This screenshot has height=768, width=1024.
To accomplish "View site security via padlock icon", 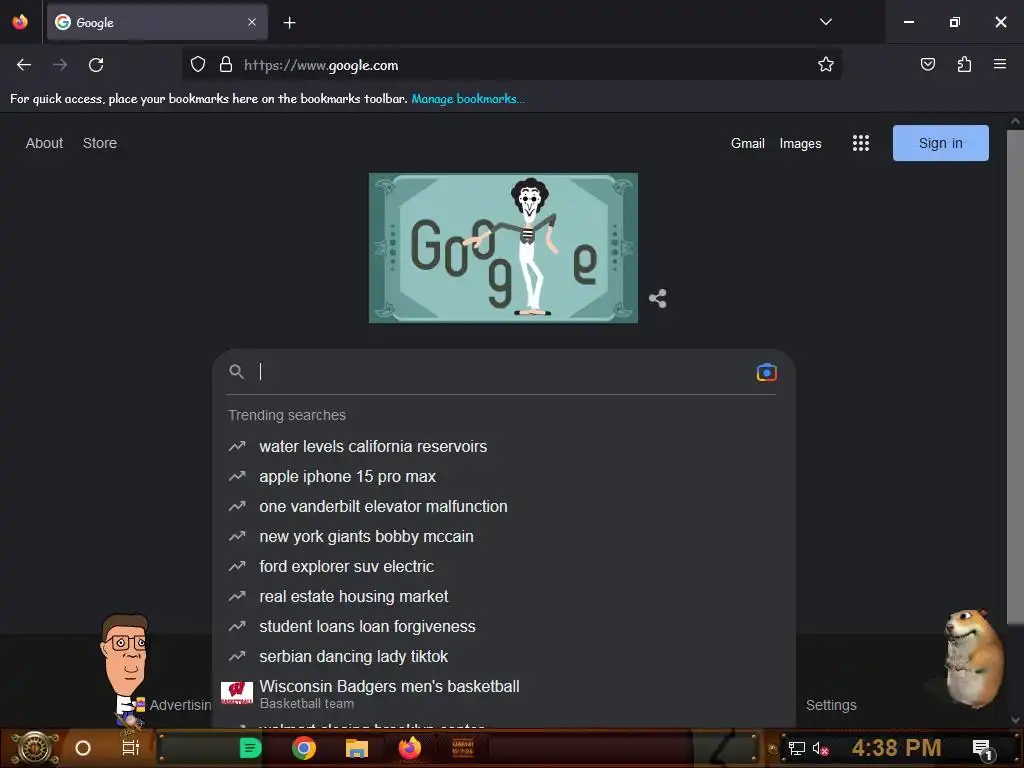I will [226, 64].
